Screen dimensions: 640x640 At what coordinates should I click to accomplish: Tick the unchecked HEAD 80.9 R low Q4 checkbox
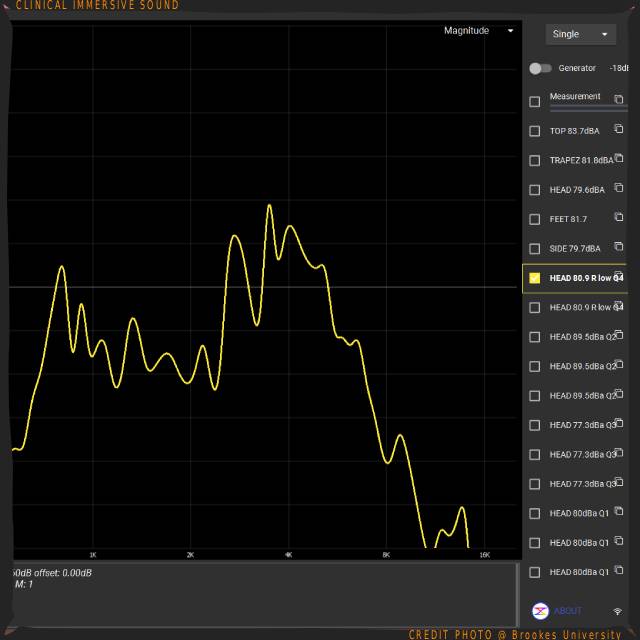tap(534, 307)
